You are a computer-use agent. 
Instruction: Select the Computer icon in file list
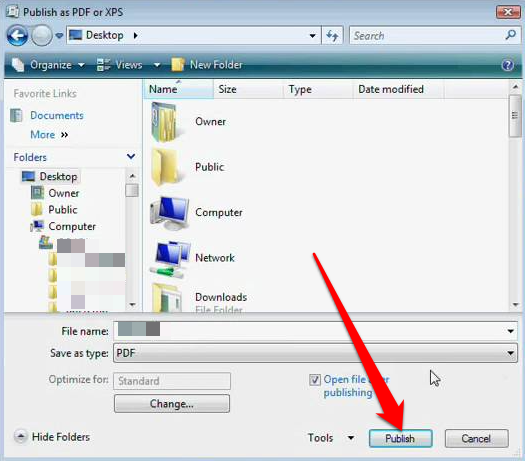click(170, 213)
